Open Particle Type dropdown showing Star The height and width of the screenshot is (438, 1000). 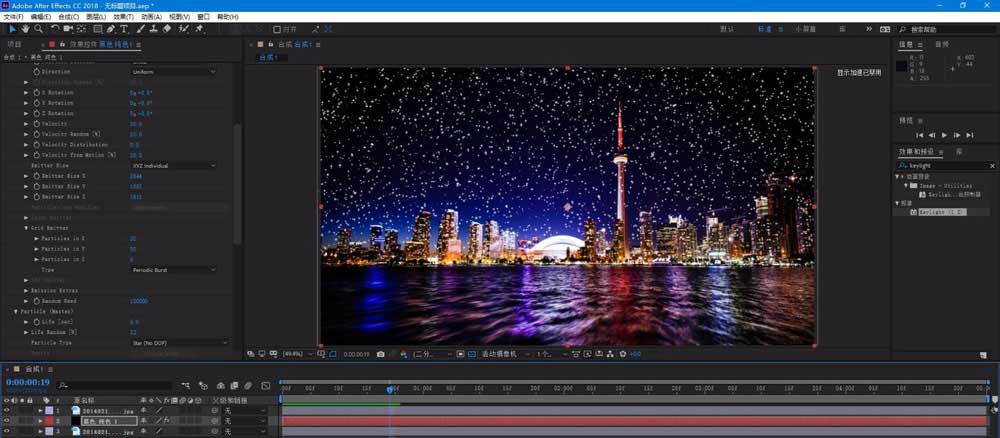[x=178, y=342]
